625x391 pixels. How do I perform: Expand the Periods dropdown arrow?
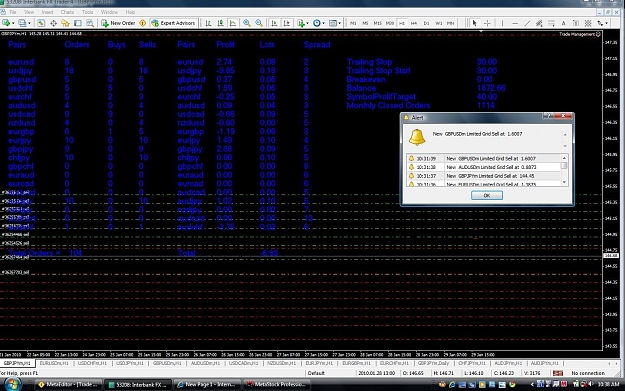pos(323,23)
